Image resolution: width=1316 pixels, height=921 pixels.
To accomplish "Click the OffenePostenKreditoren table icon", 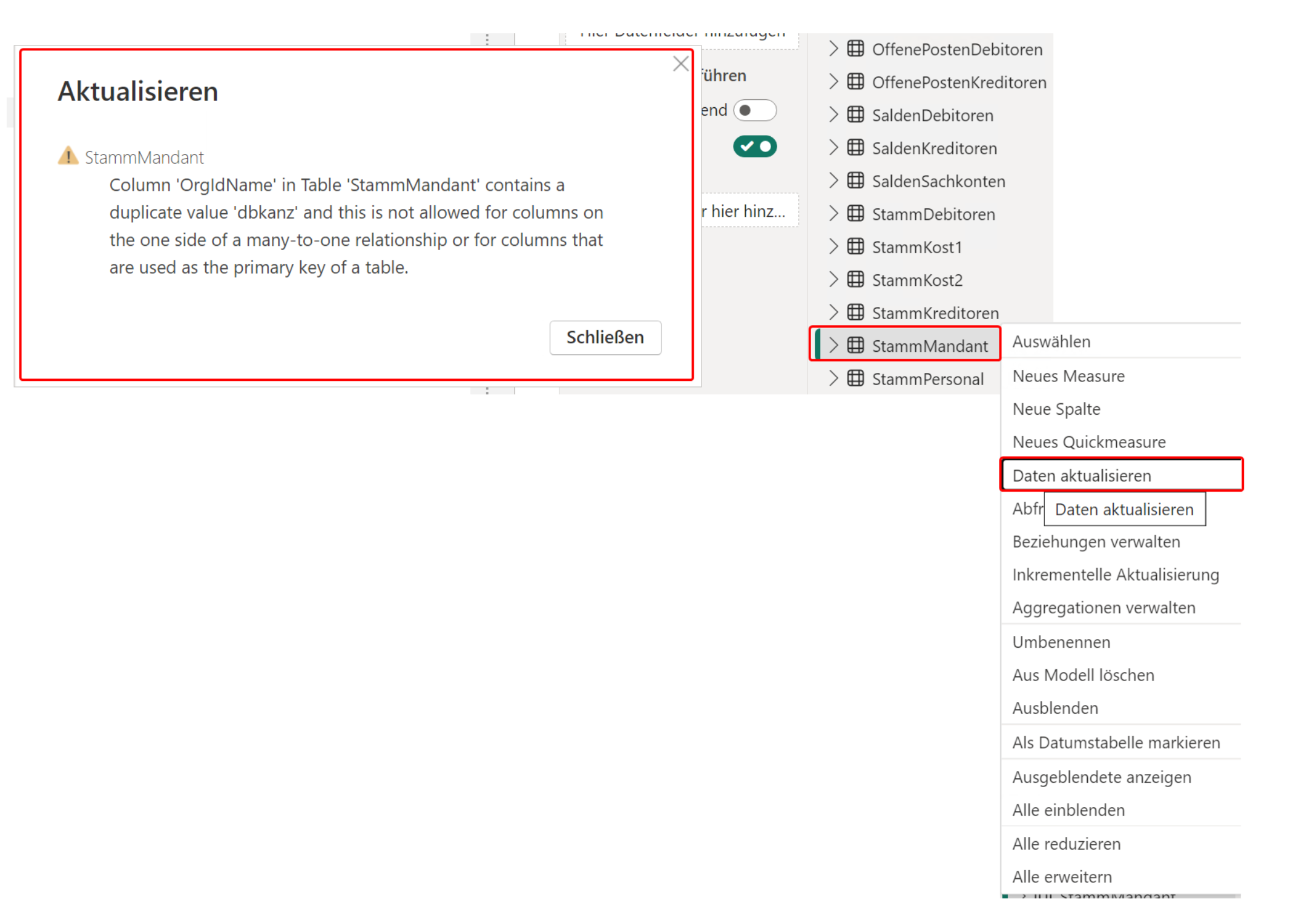I will [855, 82].
